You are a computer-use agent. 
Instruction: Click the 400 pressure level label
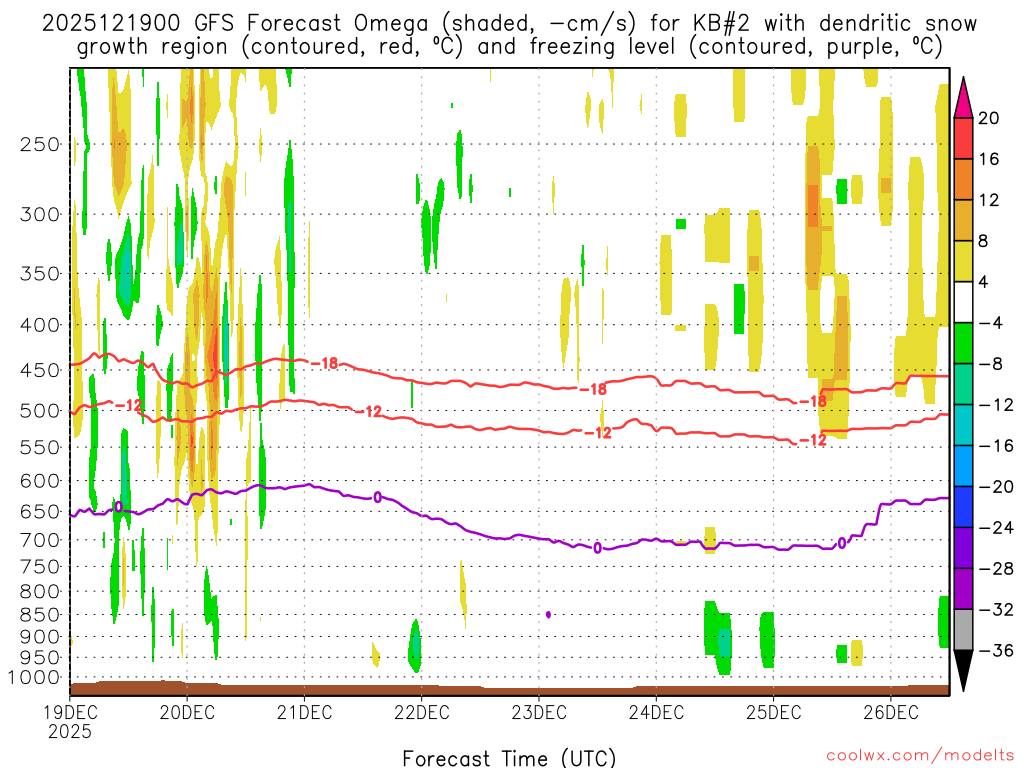point(40,325)
